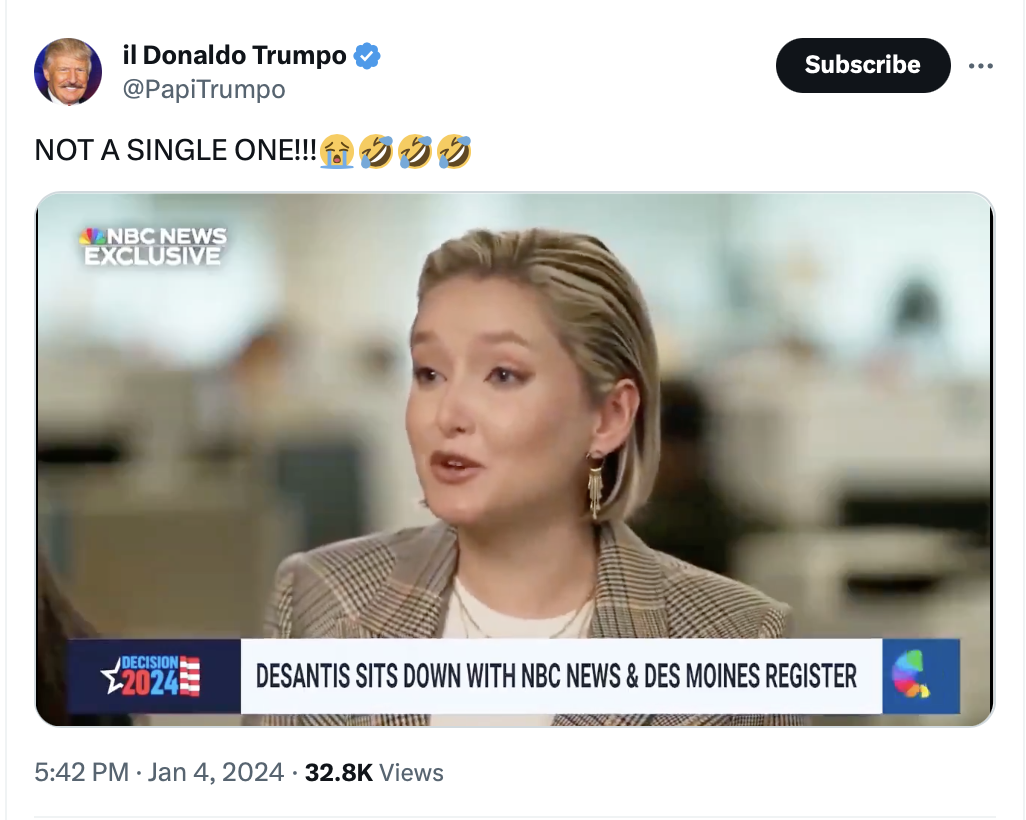Click the last rolling-laughing emoji

[454, 151]
